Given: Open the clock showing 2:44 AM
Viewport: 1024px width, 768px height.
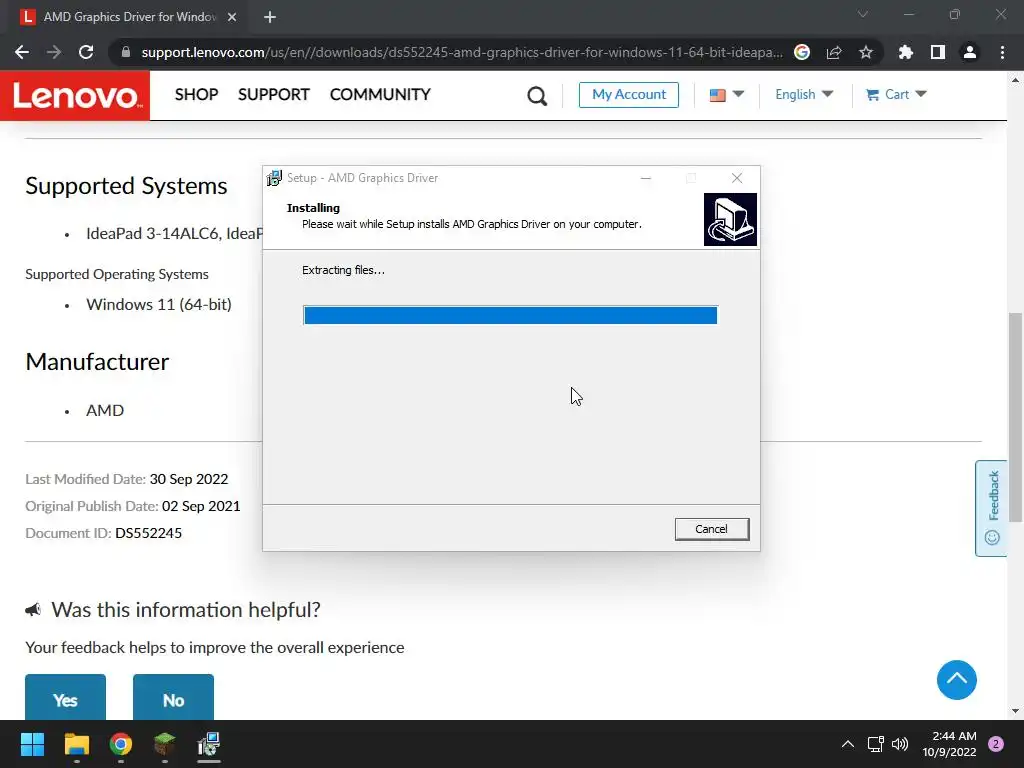Looking at the screenshot, I should pyautogui.click(x=949, y=744).
